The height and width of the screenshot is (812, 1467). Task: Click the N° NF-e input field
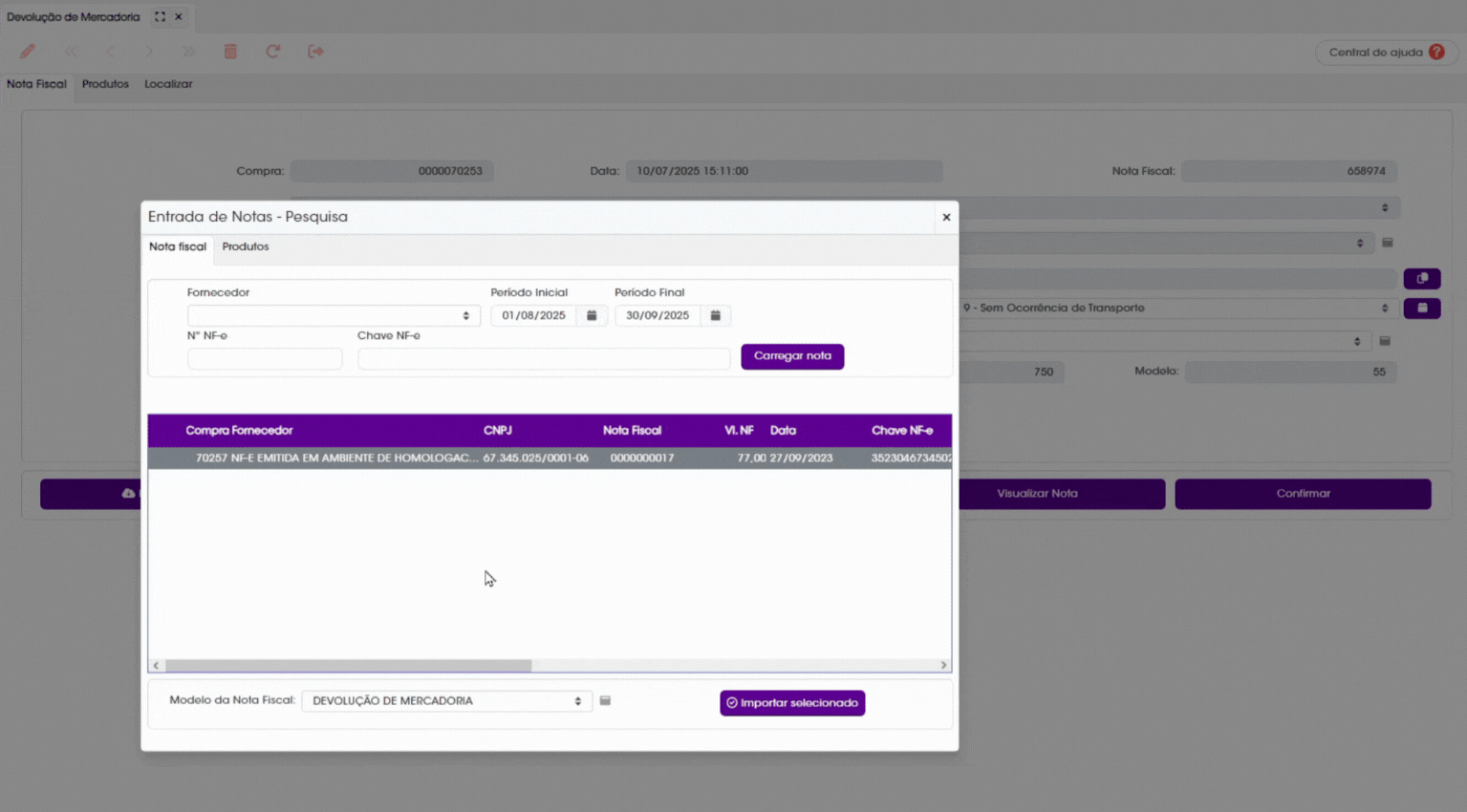point(265,358)
